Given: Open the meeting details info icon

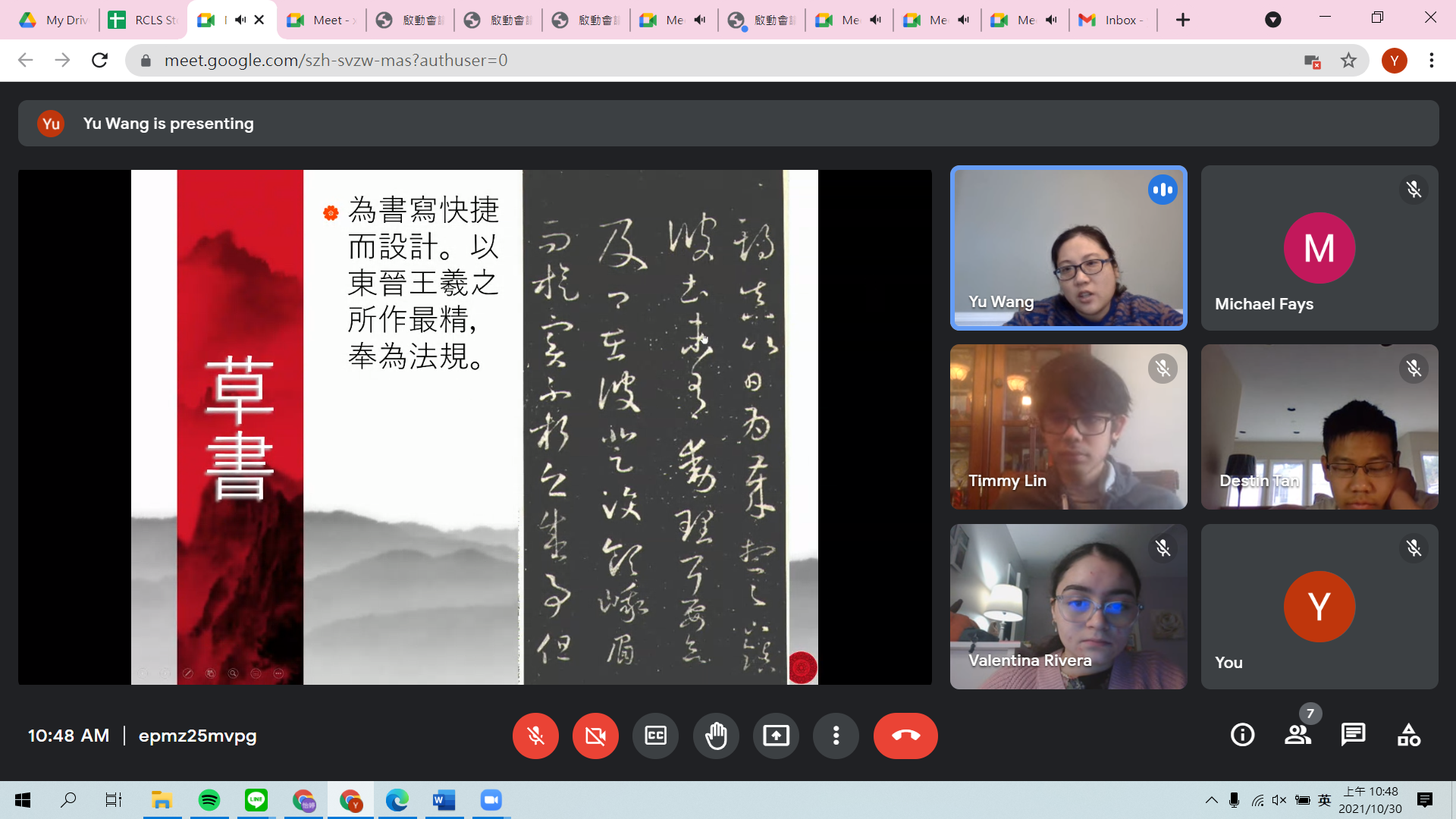Looking at the screenshot, I should (x=1242, y=735).
